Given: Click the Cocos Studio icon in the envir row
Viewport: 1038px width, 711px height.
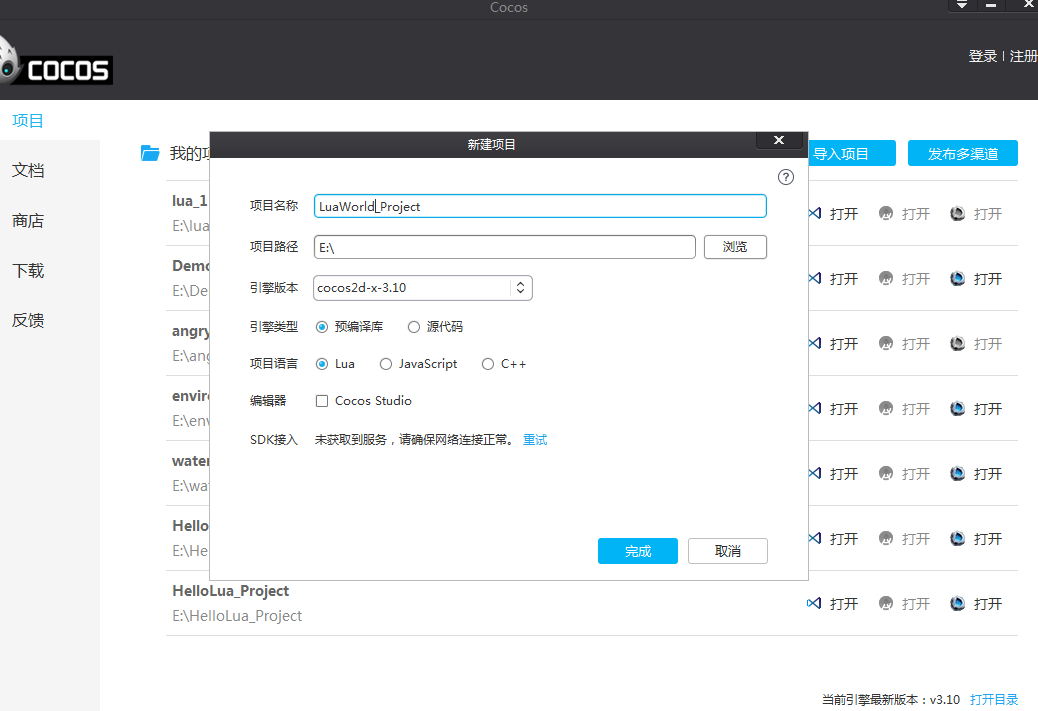Looking at the screenshot, I should [957, 408].
